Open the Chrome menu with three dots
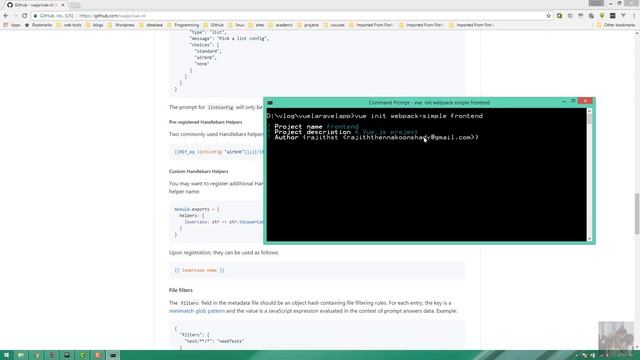The width and height of the screenshot is (640, 360). (x=634, y=16)
